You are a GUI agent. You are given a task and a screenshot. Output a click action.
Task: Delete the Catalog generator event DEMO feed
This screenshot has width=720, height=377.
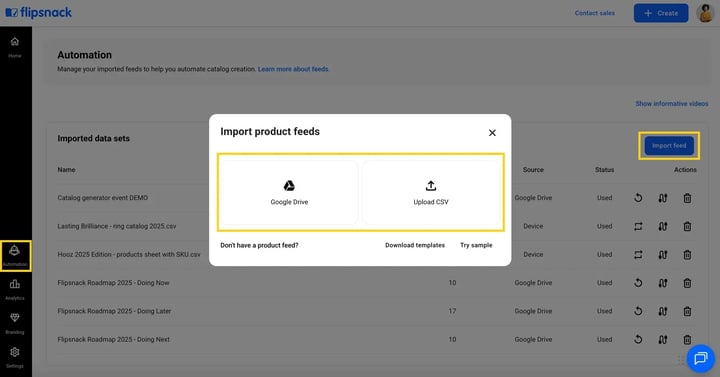pos(687,198)
